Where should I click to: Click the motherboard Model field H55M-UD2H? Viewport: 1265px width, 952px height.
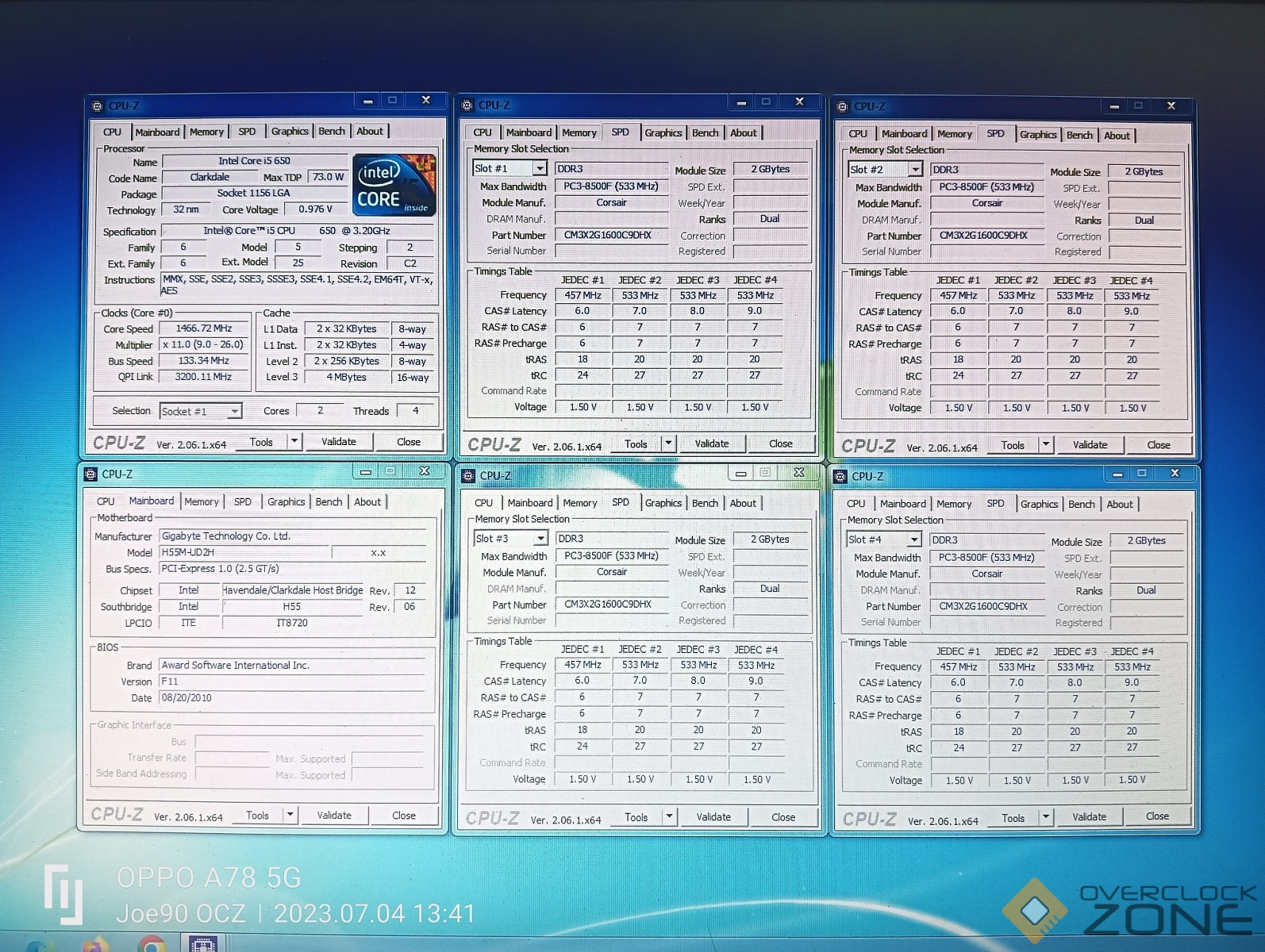[x=243, y=552]
